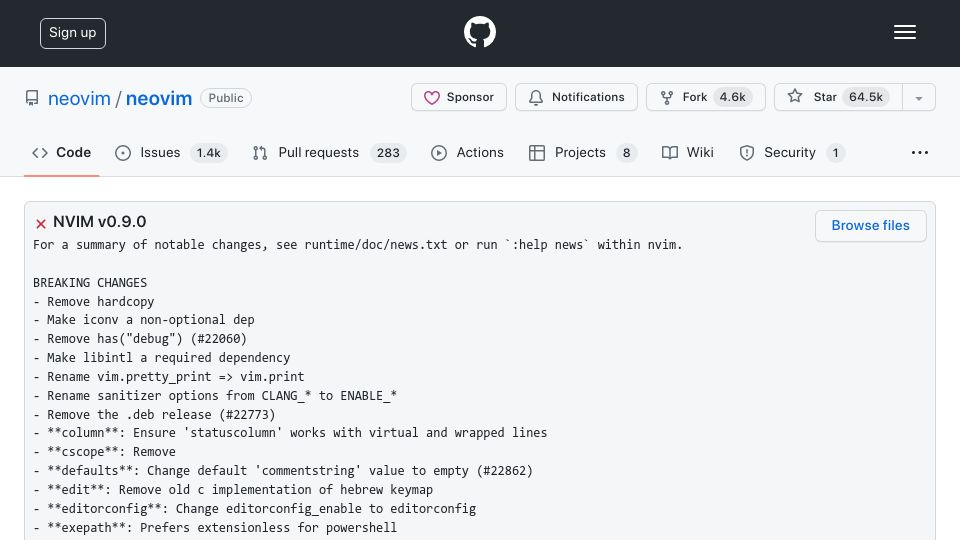Open the Pull requests tab
Image resolution: width=960 pixels, height=540 pixels.
pyautogui.click(x=329, y=152)
